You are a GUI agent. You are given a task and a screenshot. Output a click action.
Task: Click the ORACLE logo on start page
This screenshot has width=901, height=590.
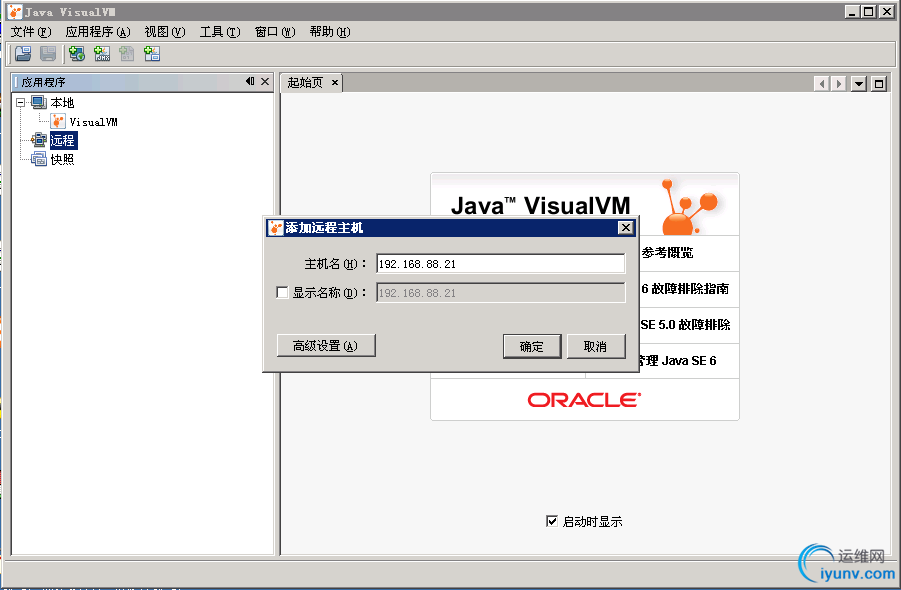coord(584,400)
